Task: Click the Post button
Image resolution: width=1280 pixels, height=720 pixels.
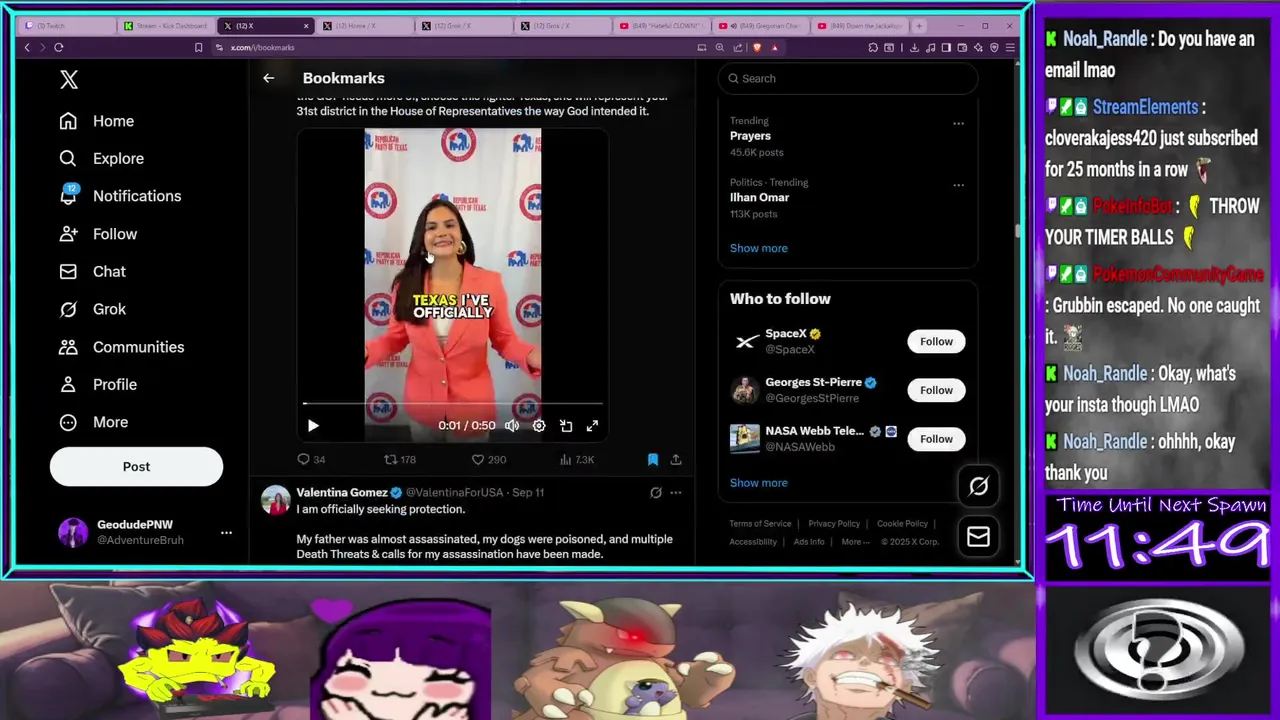Action: (x=136, y=467)
